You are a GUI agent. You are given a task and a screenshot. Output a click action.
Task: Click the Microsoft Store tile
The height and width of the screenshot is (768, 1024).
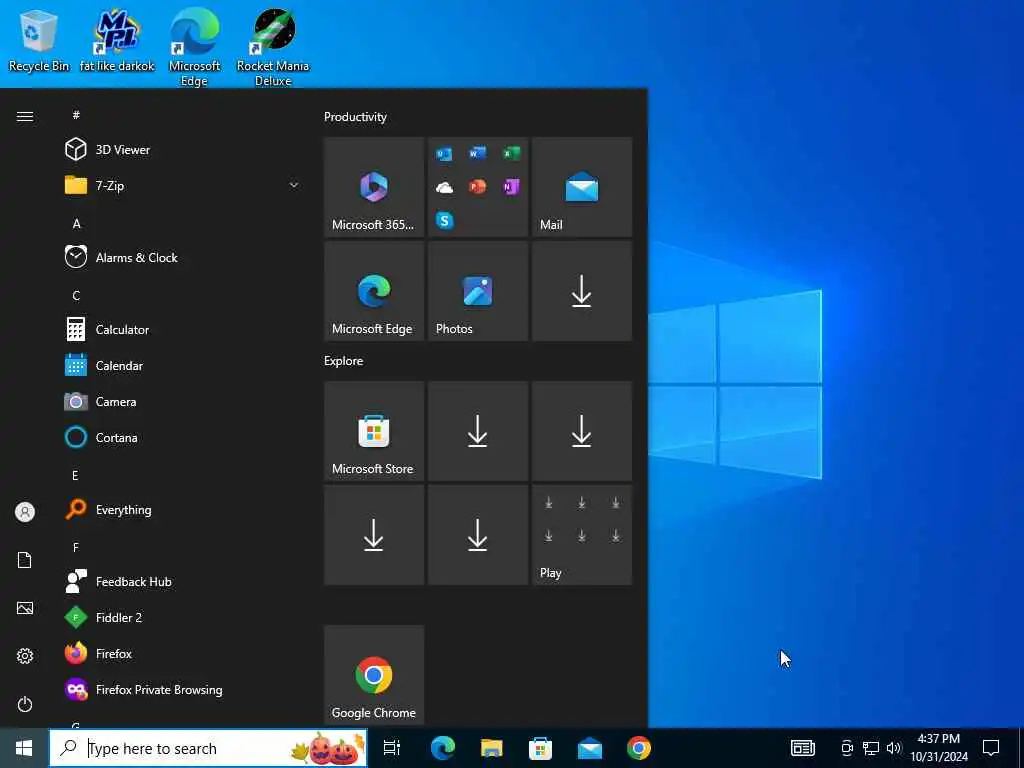(x=374, y=431)
